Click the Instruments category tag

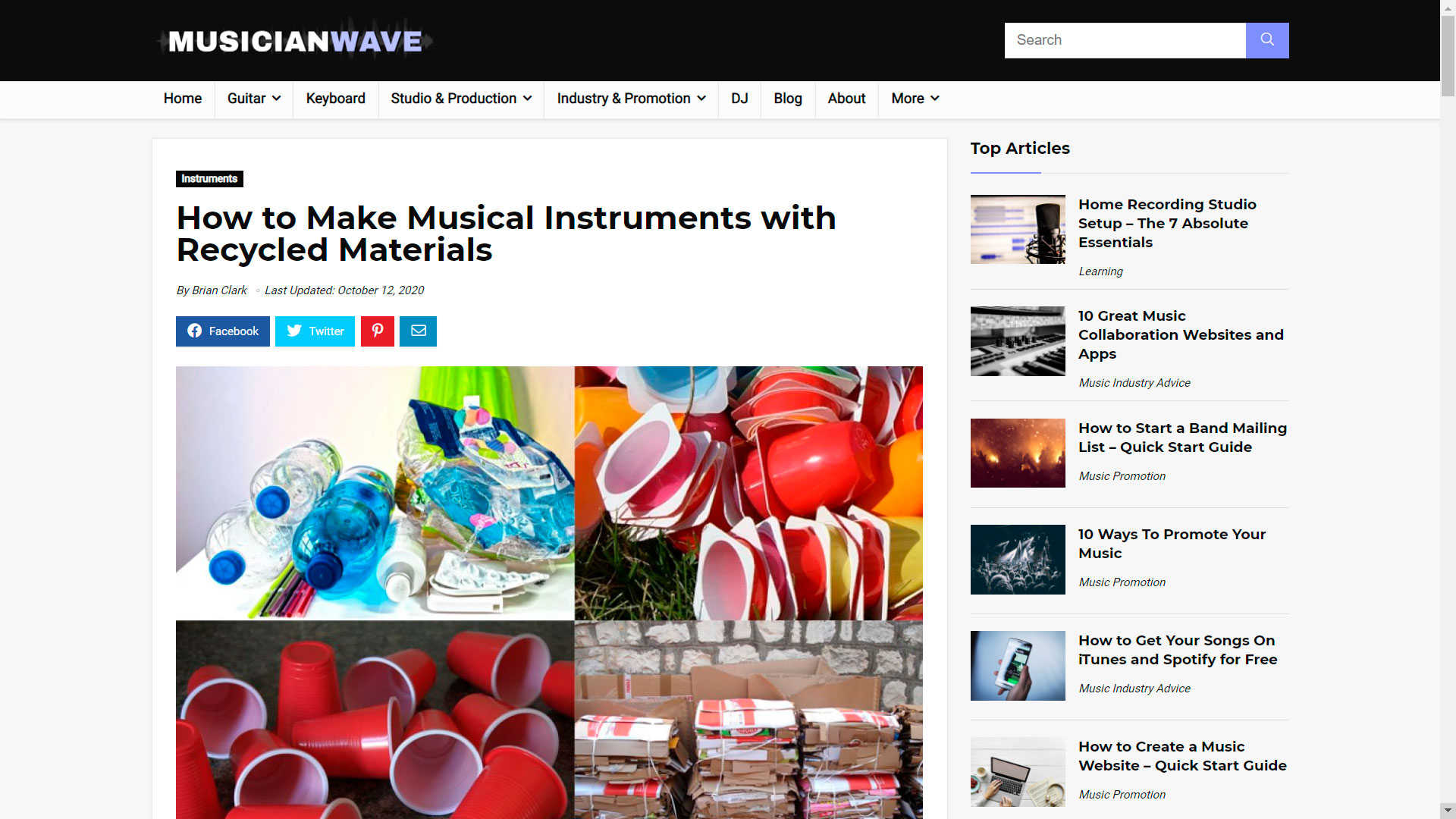pyautogui.click(x=209, y=179)
